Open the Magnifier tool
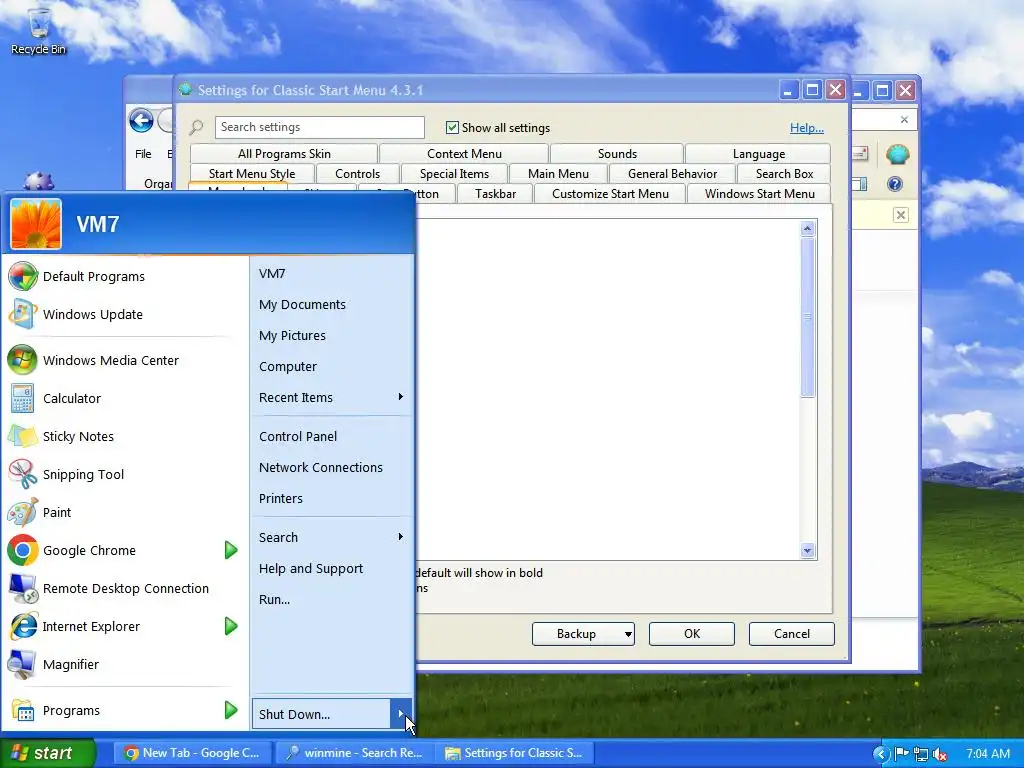The image size is (1024, 768). (121, 664)
